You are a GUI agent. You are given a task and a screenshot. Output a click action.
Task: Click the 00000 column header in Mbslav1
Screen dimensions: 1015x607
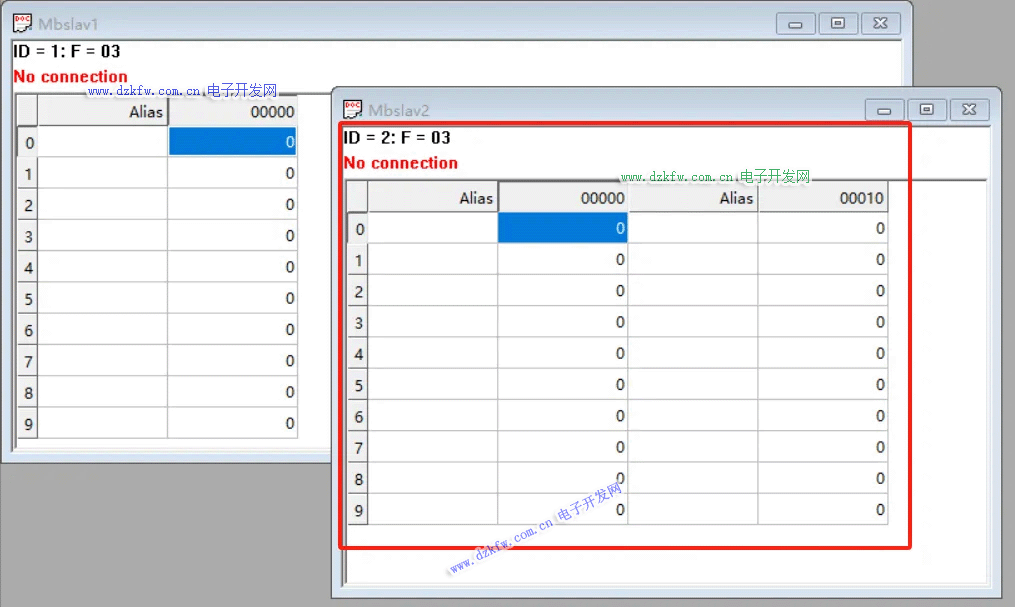(232, 111)
